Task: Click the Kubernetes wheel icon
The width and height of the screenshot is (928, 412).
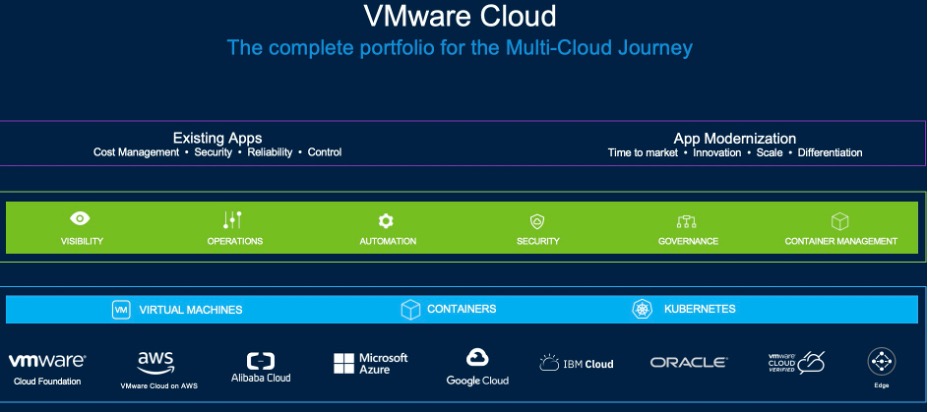Action: click(642, 310)
